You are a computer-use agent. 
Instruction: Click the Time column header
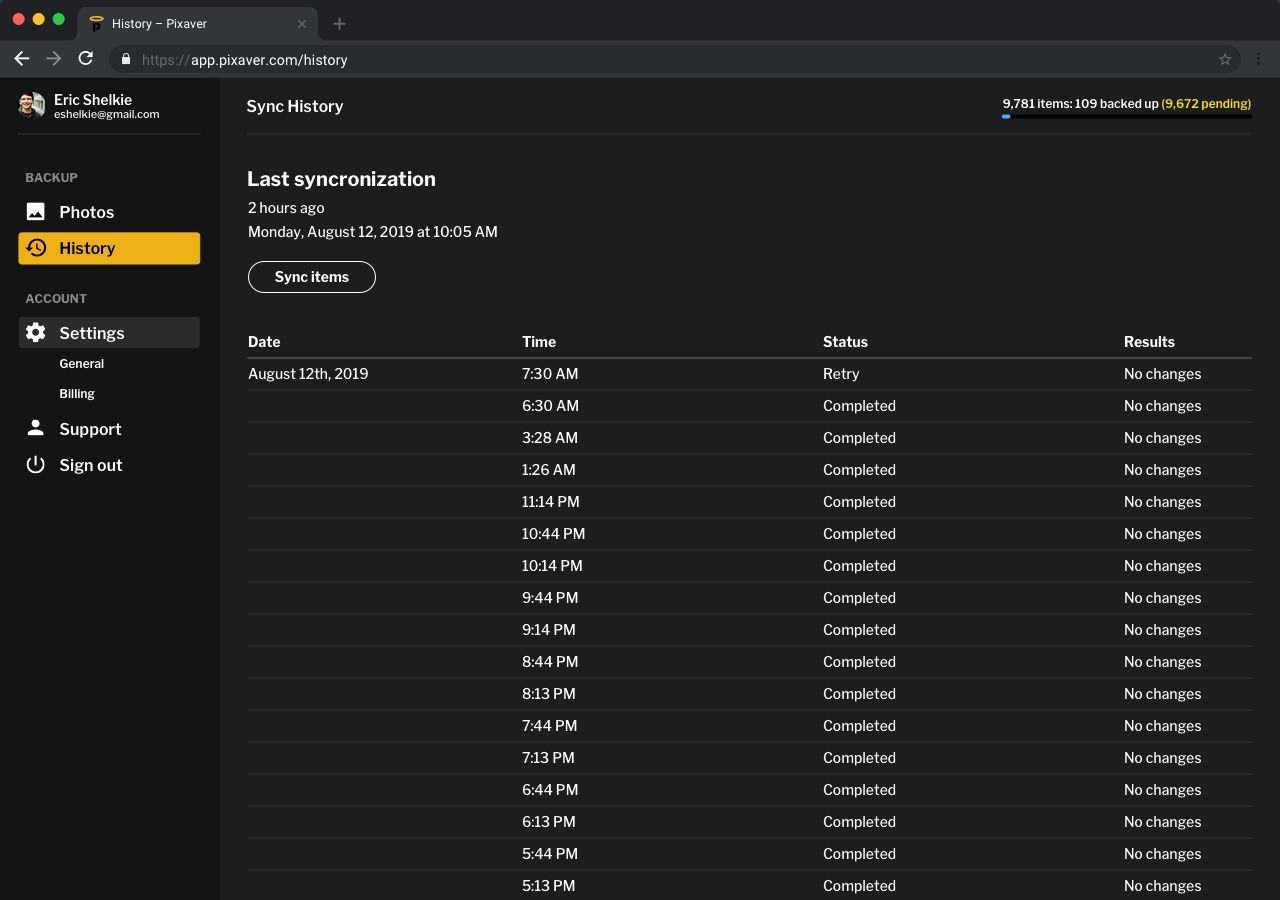539,342
